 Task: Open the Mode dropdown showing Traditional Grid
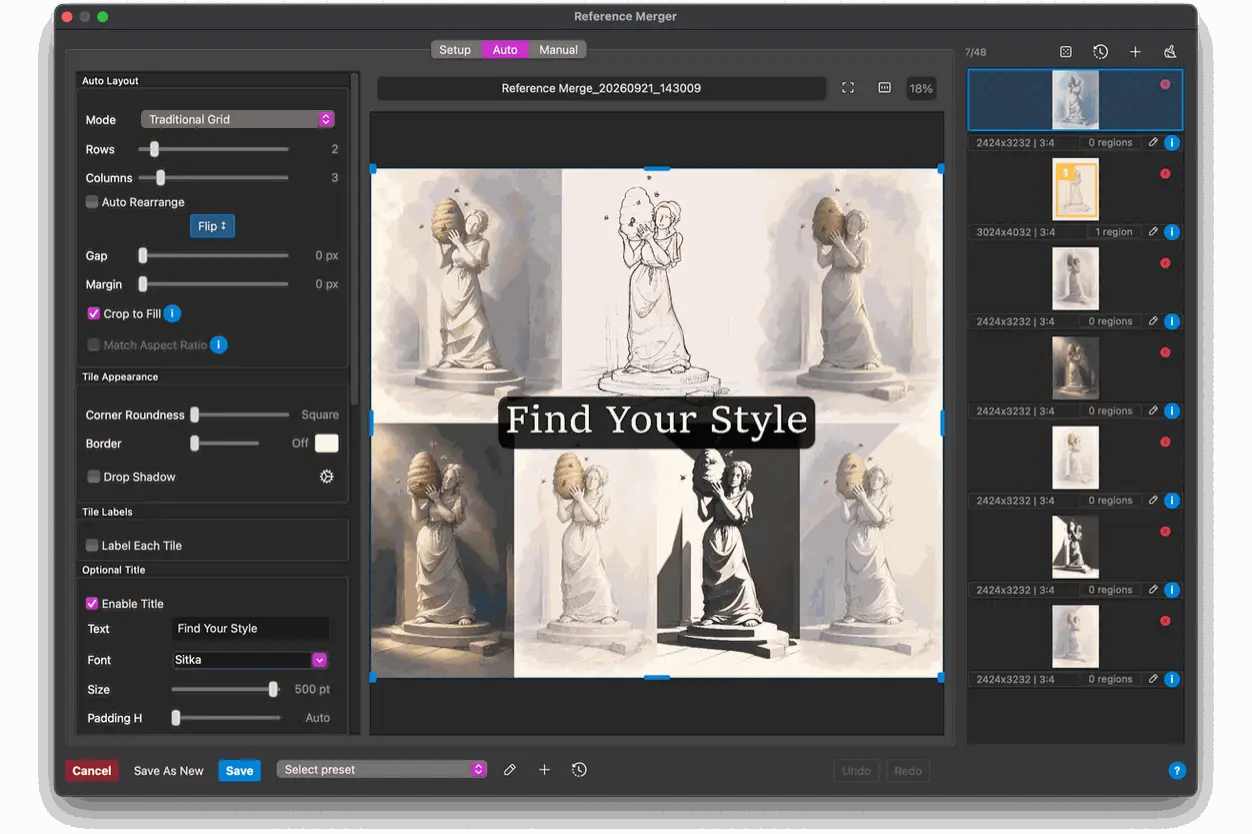coord(237,119)
